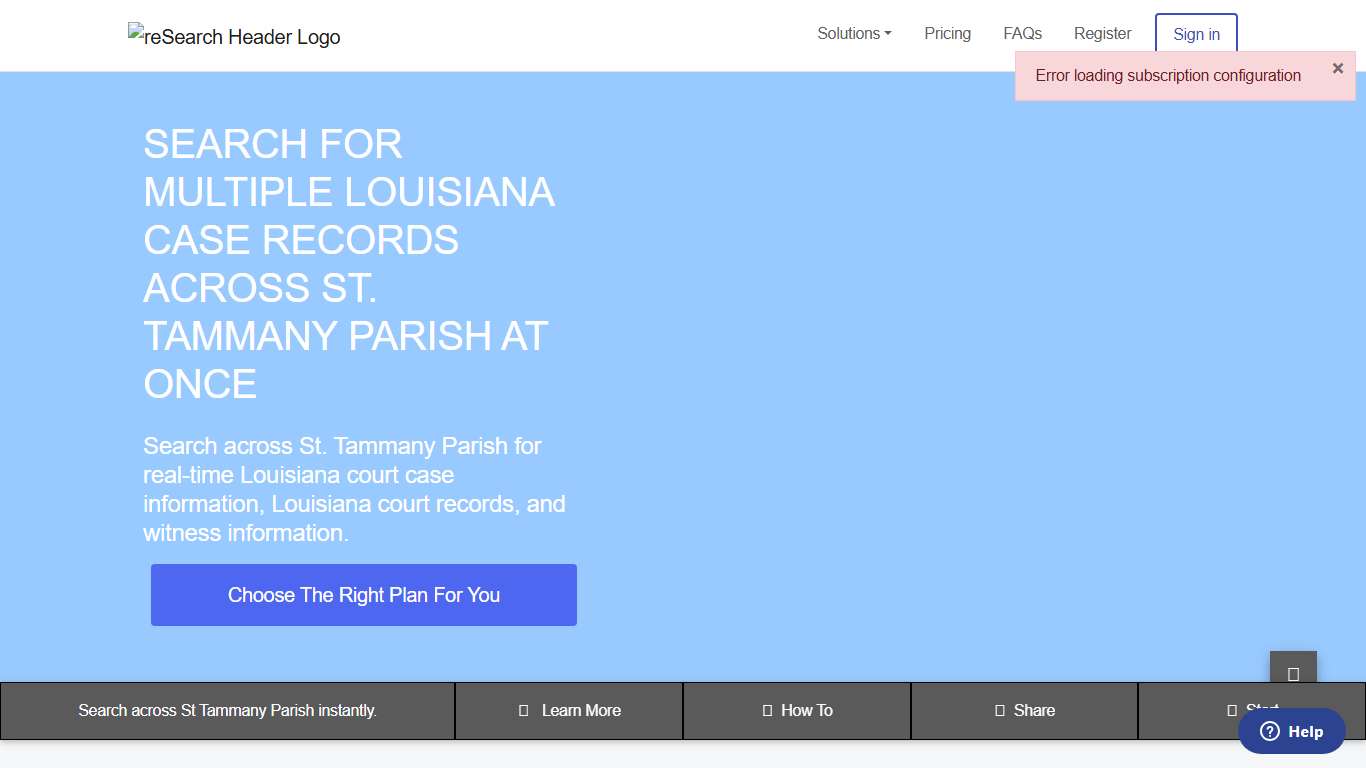Click the Share icon in bottom bar
Image resolution: width=1366 pixels, height=768 pixels.
998,710
